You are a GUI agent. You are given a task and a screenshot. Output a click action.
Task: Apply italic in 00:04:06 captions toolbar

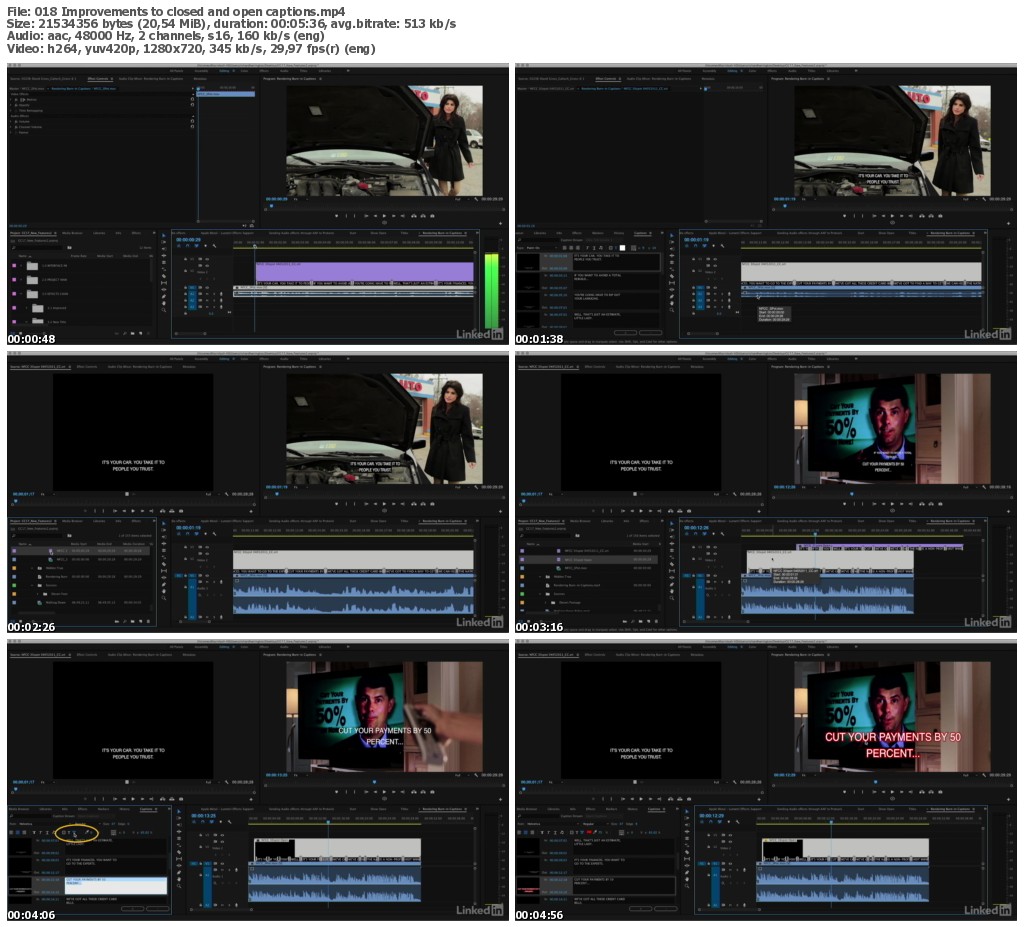(x=40, y=833)
